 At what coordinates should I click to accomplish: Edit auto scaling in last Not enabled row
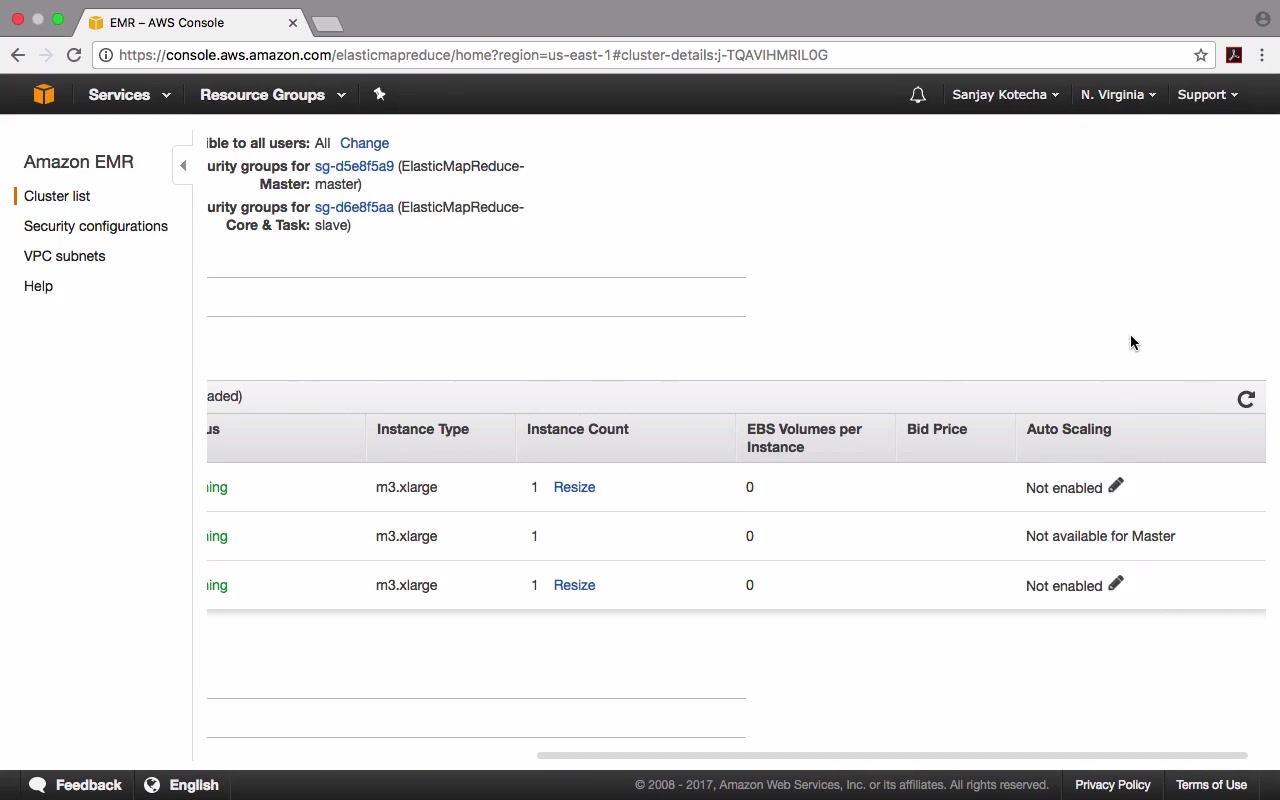click(x=1116, y=584)
